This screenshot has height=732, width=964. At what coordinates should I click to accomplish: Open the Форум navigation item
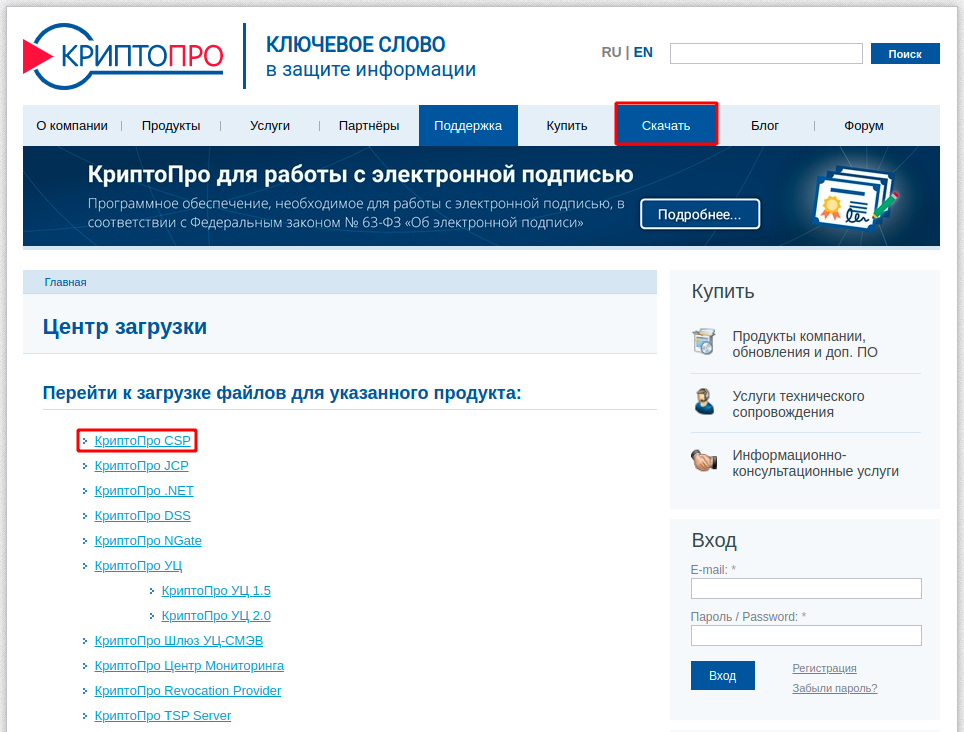pyautogui.click(x=864, y=125)
